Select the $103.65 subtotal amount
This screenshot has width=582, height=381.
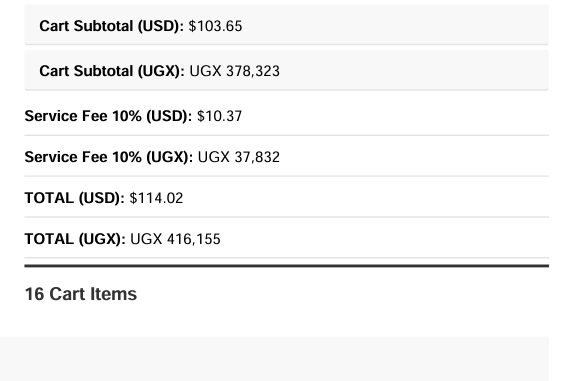pyautogui.click(x=215, y=26)
